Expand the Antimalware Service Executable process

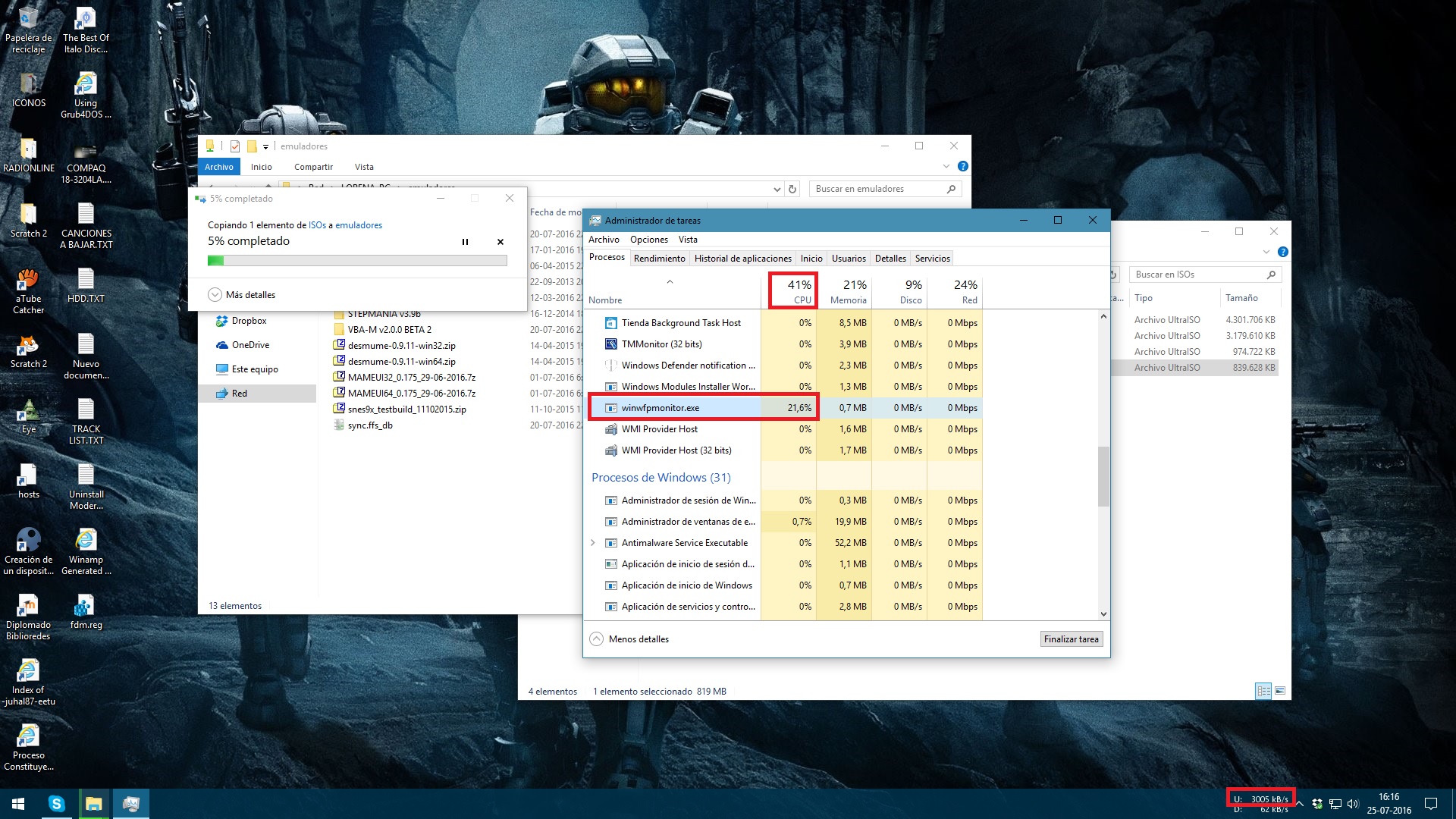593,543
